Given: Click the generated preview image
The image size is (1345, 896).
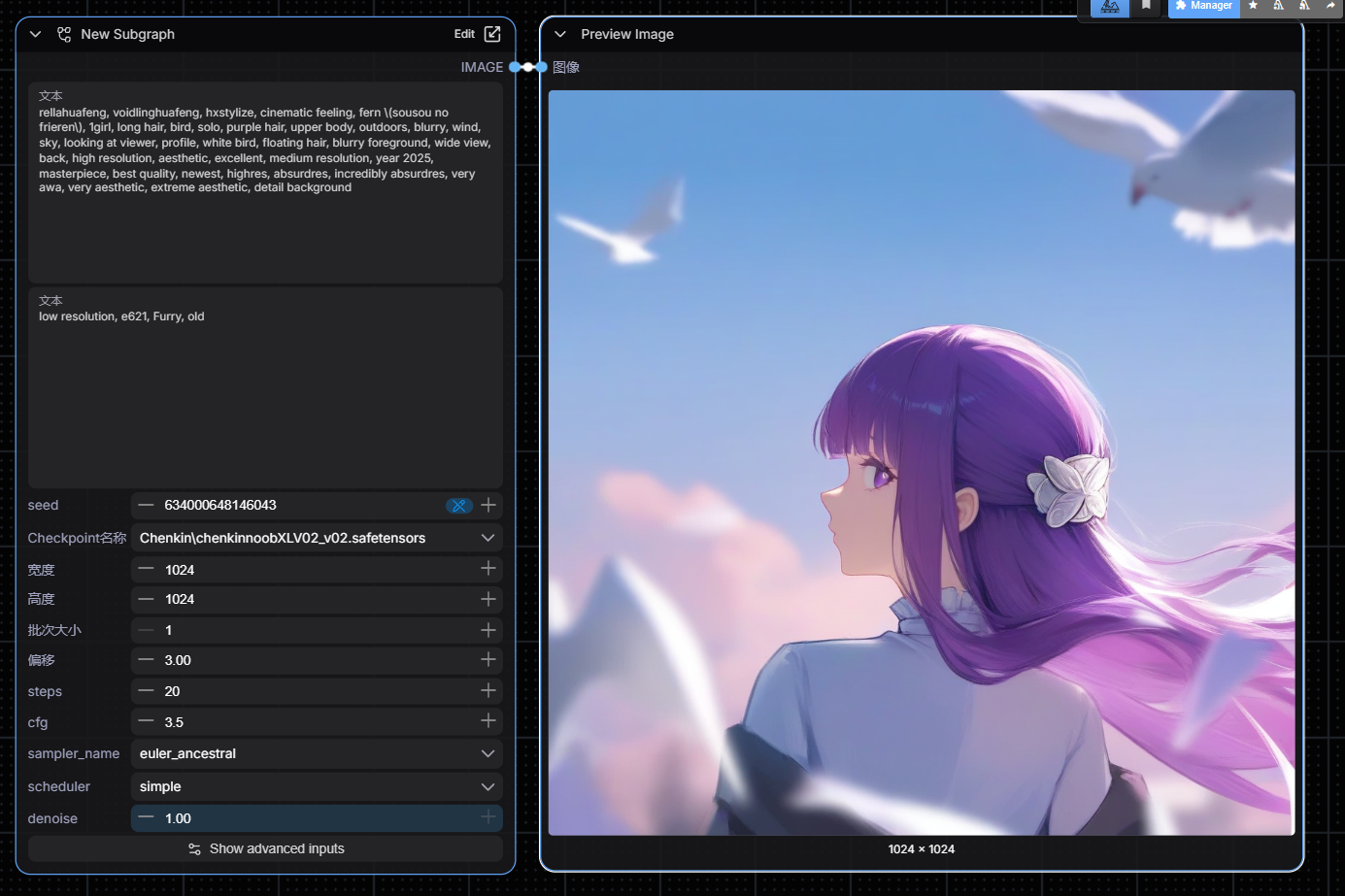Looking at the screenshot, I should click(922, 463).
